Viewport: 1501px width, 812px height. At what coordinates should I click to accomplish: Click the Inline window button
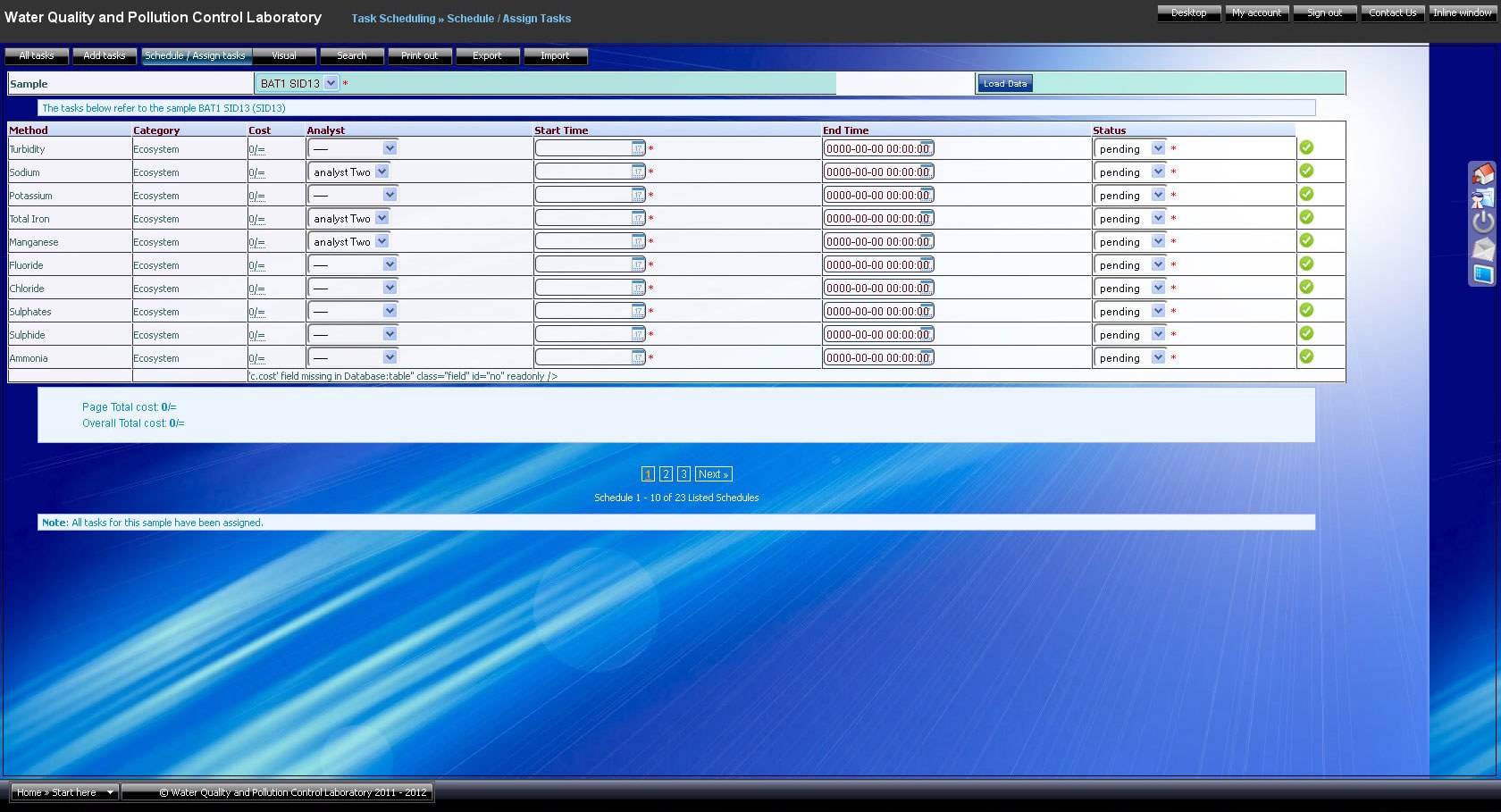1463,13
